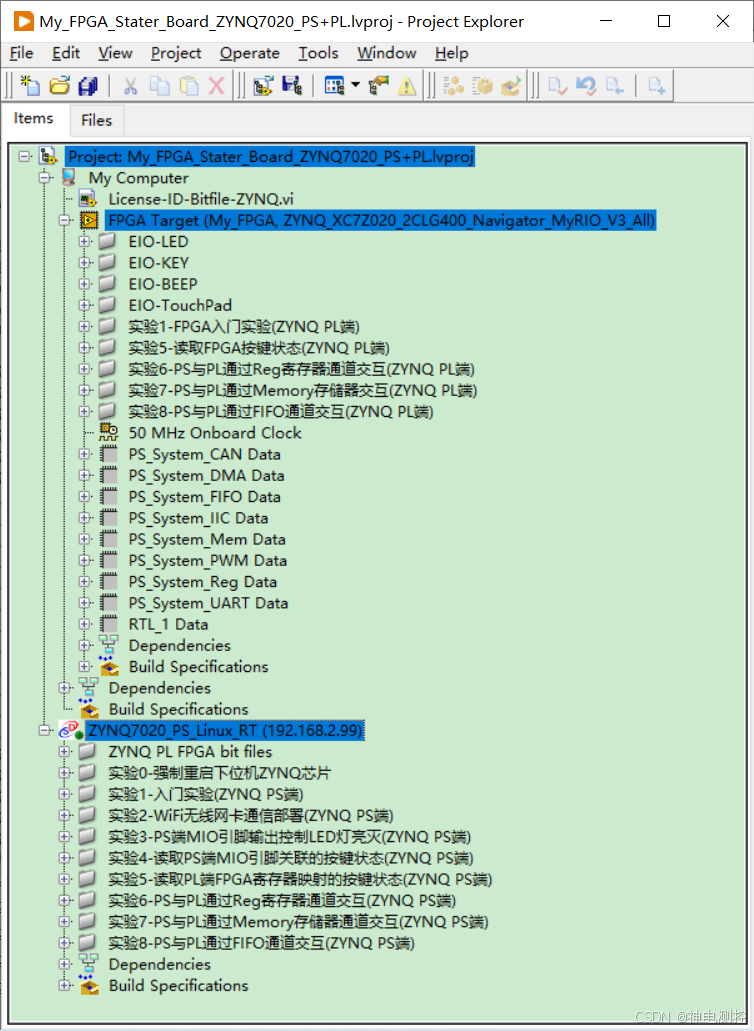
Task: Select FPGA Target Build Specifications item
Action: click(x=199, y=667)
